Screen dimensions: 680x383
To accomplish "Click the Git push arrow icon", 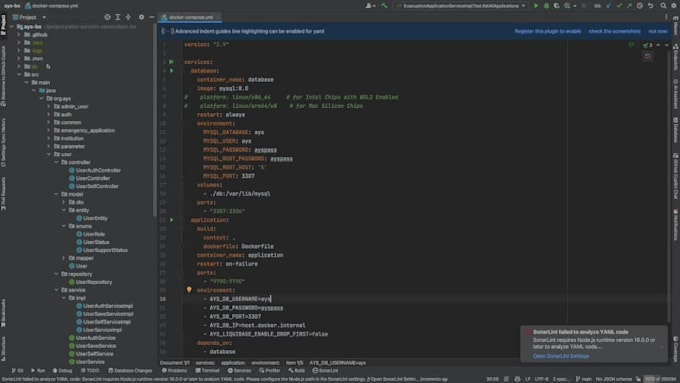I will click(629, 6).
